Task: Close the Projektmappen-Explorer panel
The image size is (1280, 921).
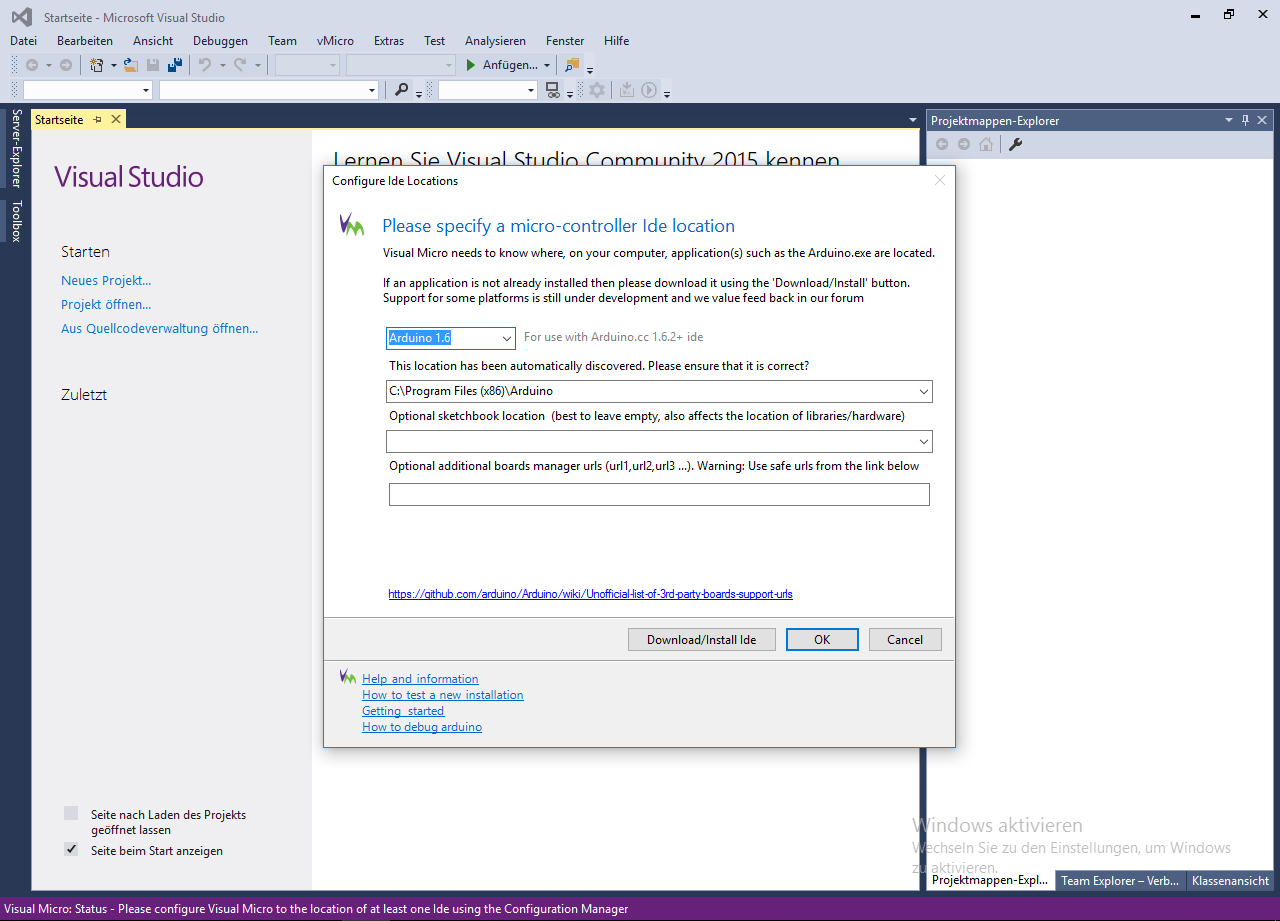Action: point(1262,120)
